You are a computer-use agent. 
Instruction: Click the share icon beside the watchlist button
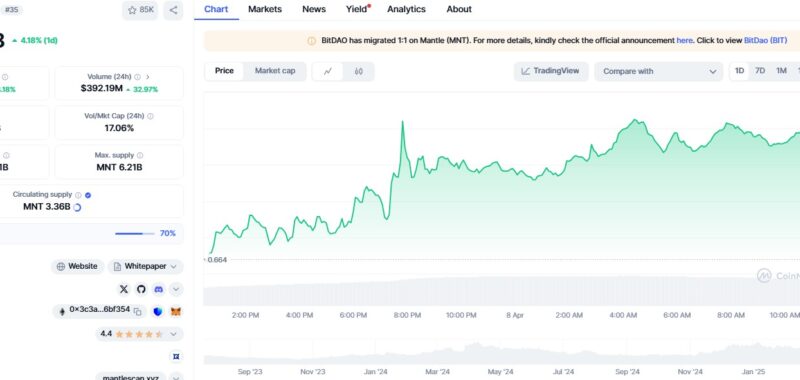[x=173, y=10]
